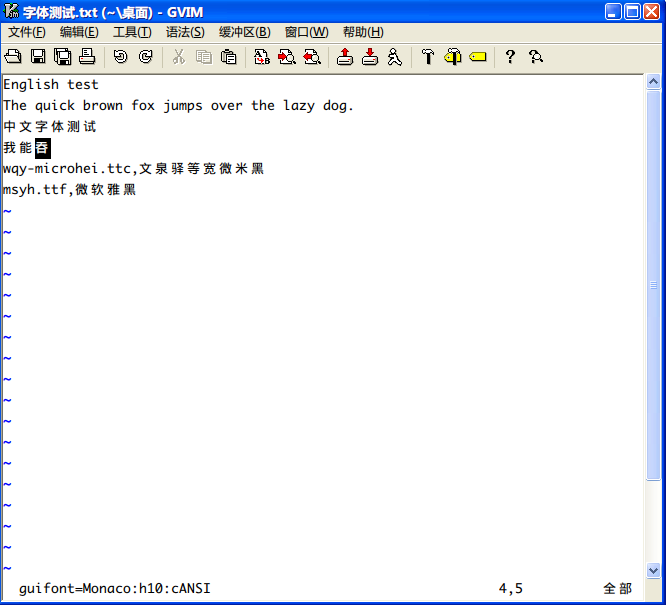The height and width of the screenshot is (605, 666).
Task: Click the line '中文字体测试'
Action: tap(50, 127)
